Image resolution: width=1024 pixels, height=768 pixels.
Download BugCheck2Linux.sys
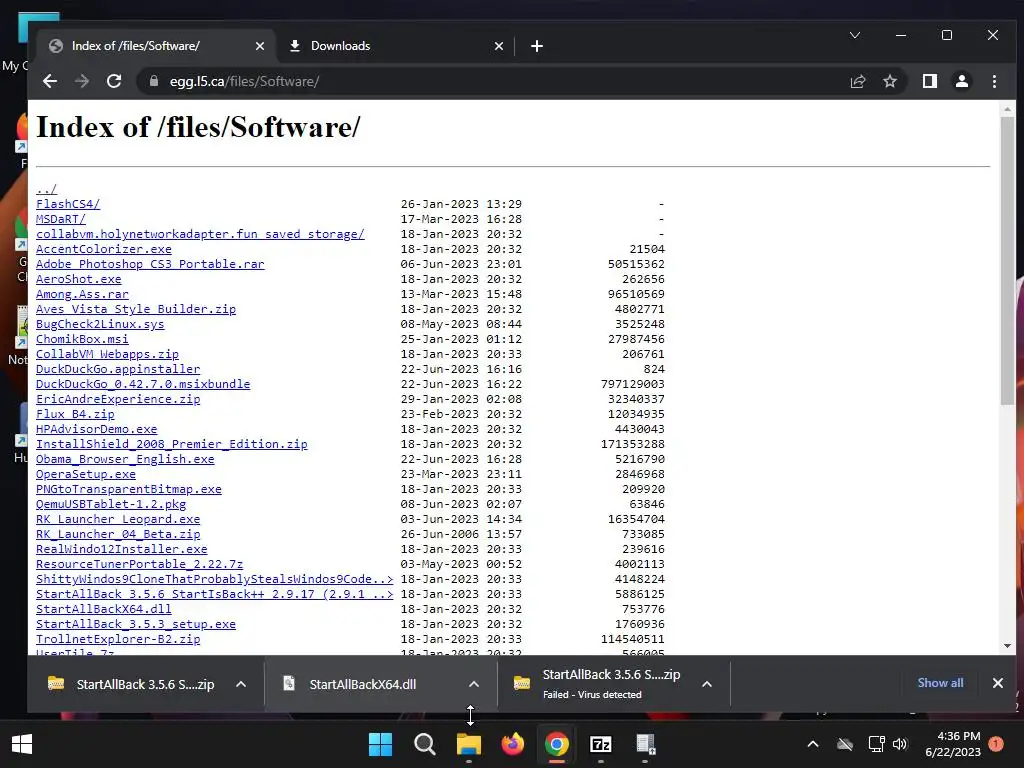[x=100, y=324]
